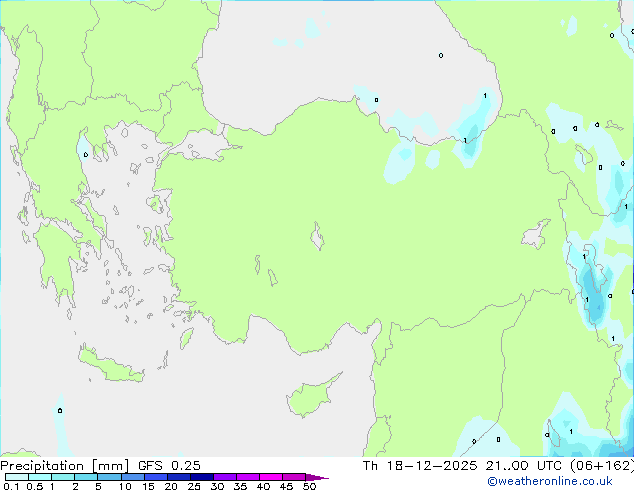Click the above-50 mm arrow tip of the legend
Viewport: 634px width, 490px height.
[316, 477]
